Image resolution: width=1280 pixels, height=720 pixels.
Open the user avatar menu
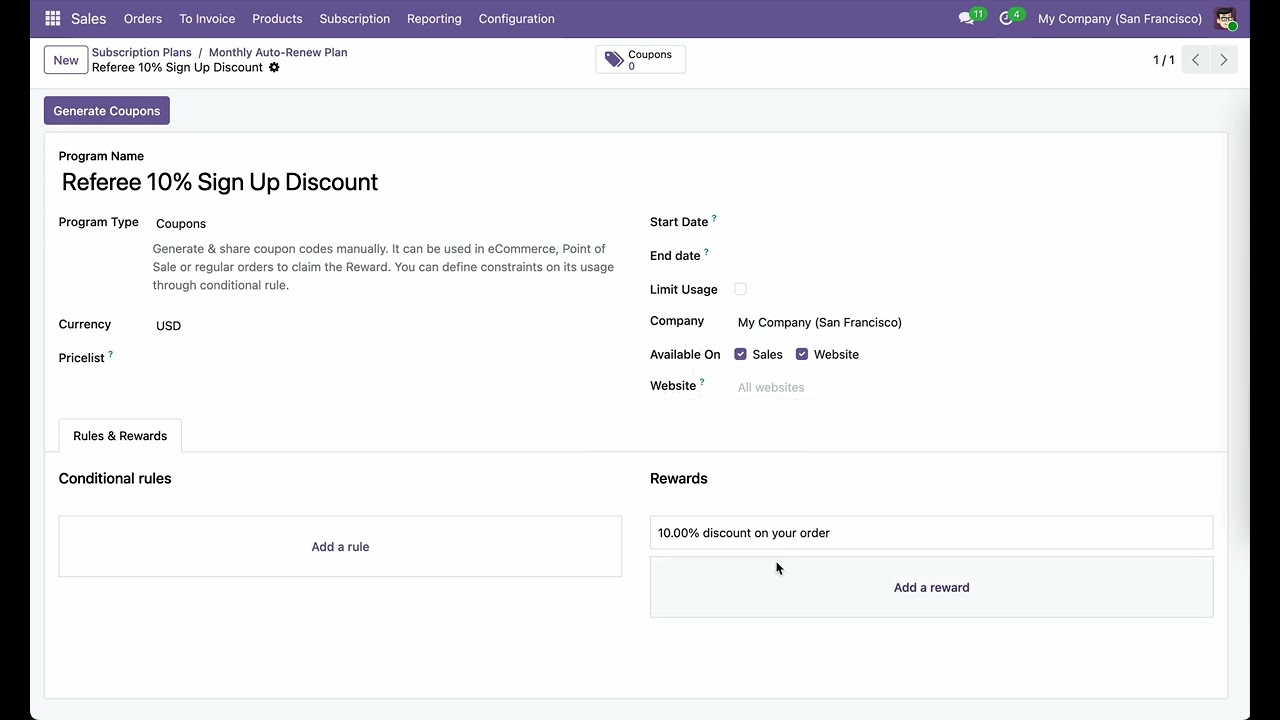(x=1225, y=19)
